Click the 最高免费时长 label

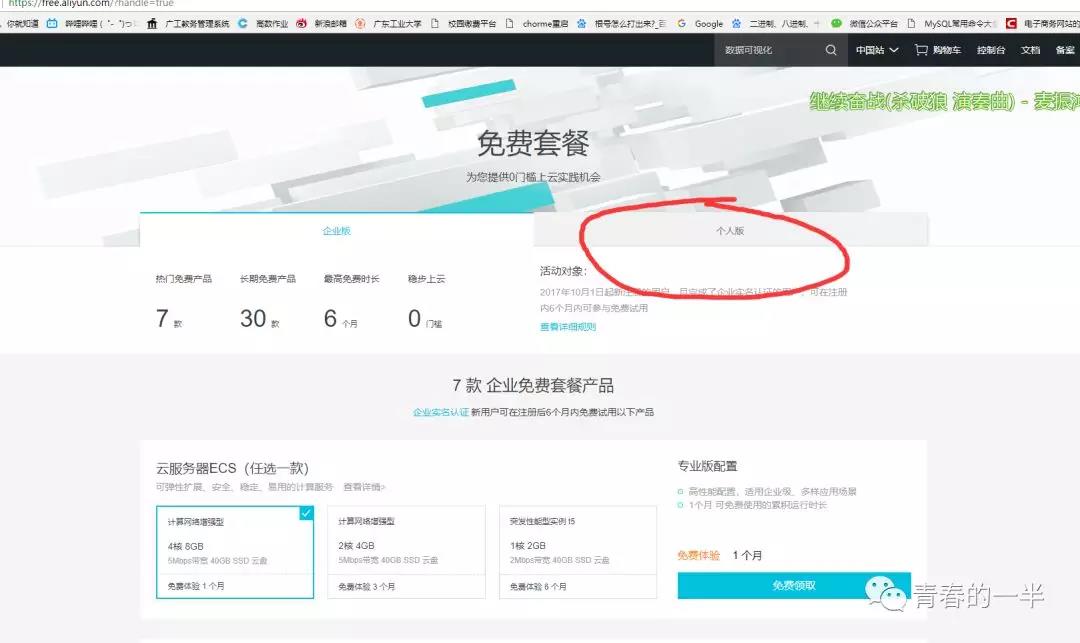pyautogui.click(x=351, y=279)
